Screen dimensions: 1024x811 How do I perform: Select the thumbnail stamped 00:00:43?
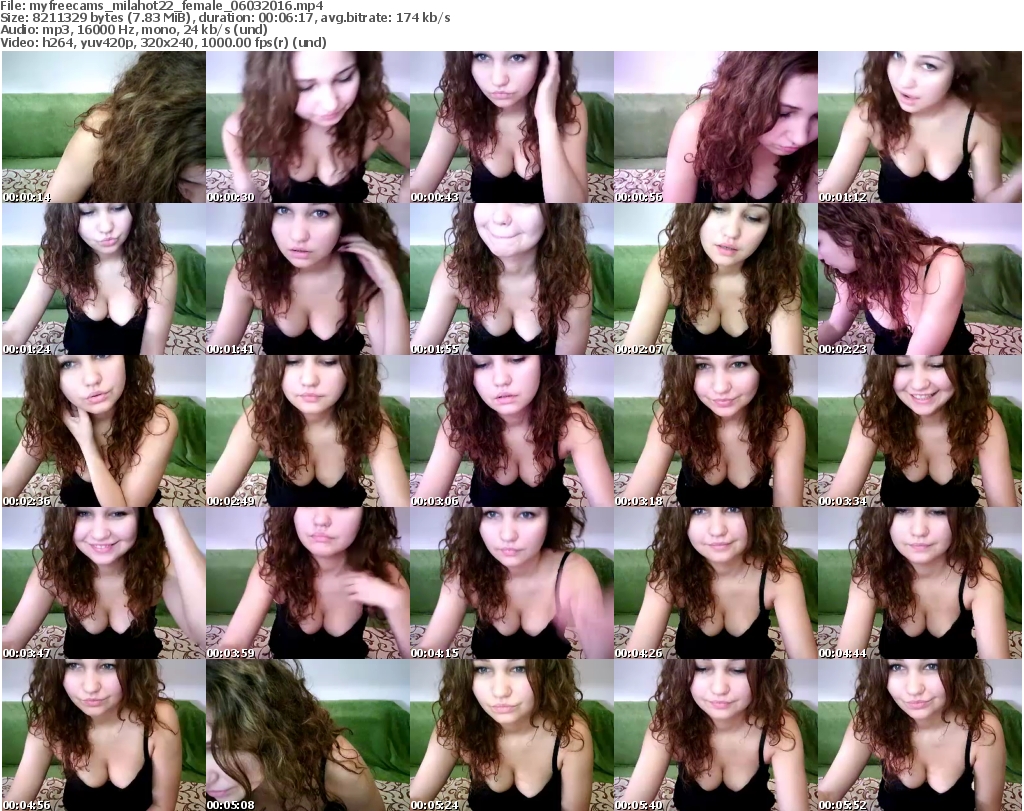(x=511, y=127)
